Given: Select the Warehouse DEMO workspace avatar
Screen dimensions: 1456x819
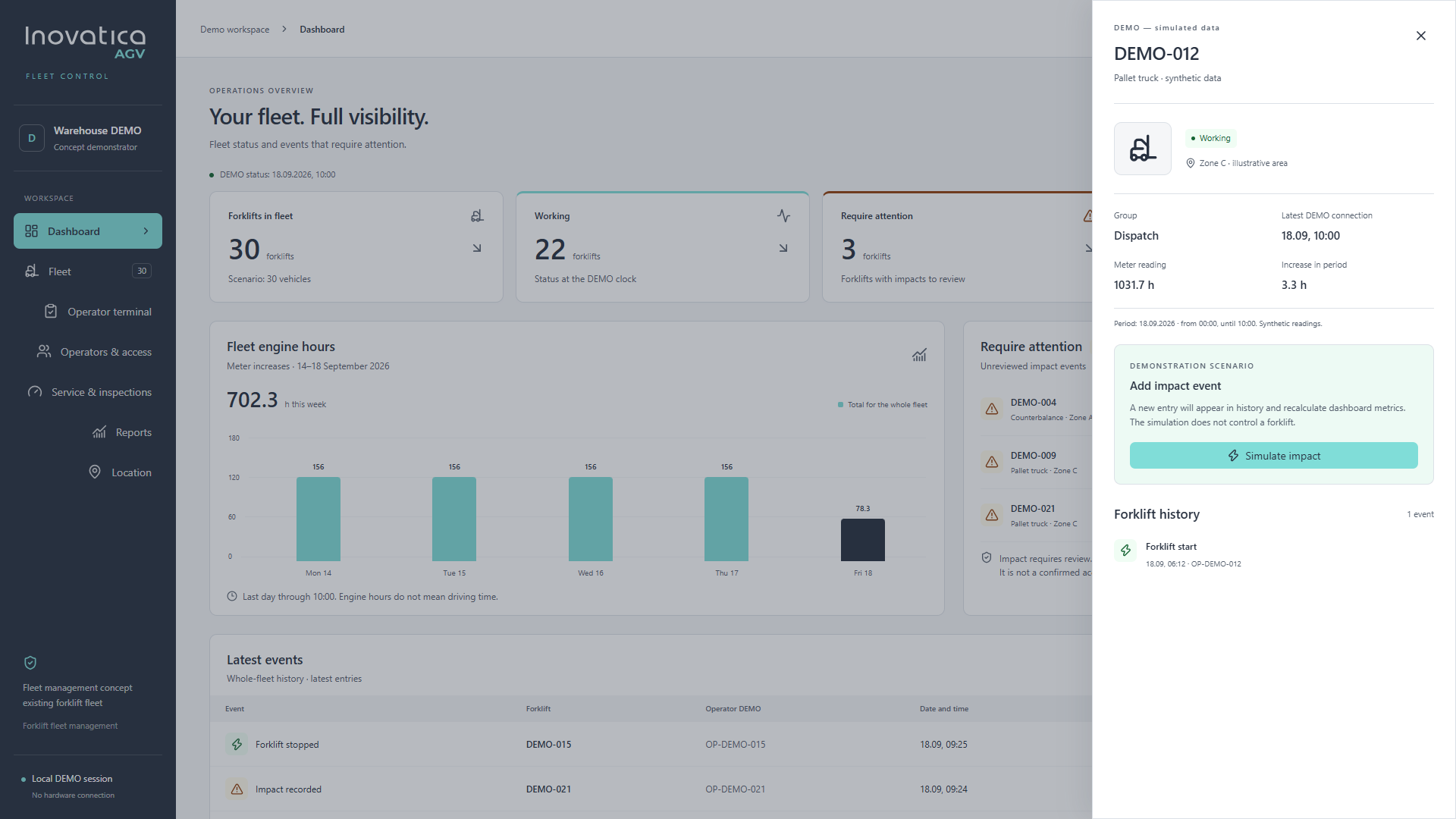Looking at the screenshot, I should pyautogui.click(x=32, y=138).
